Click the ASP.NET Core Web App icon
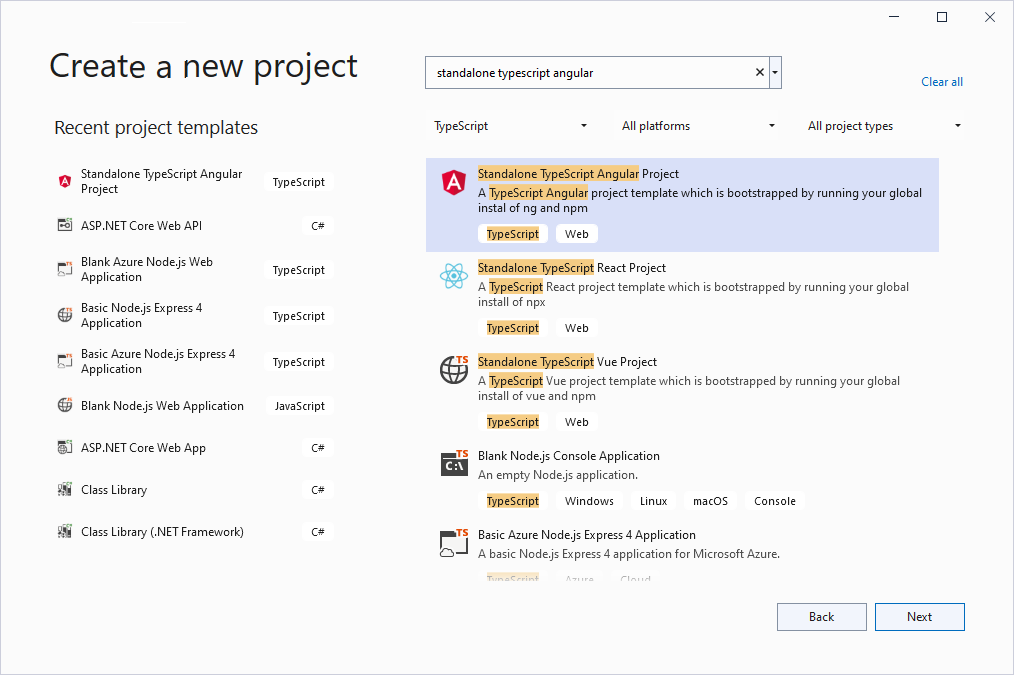This screenshot has width=1014, height=675. [x=65, y=447]
